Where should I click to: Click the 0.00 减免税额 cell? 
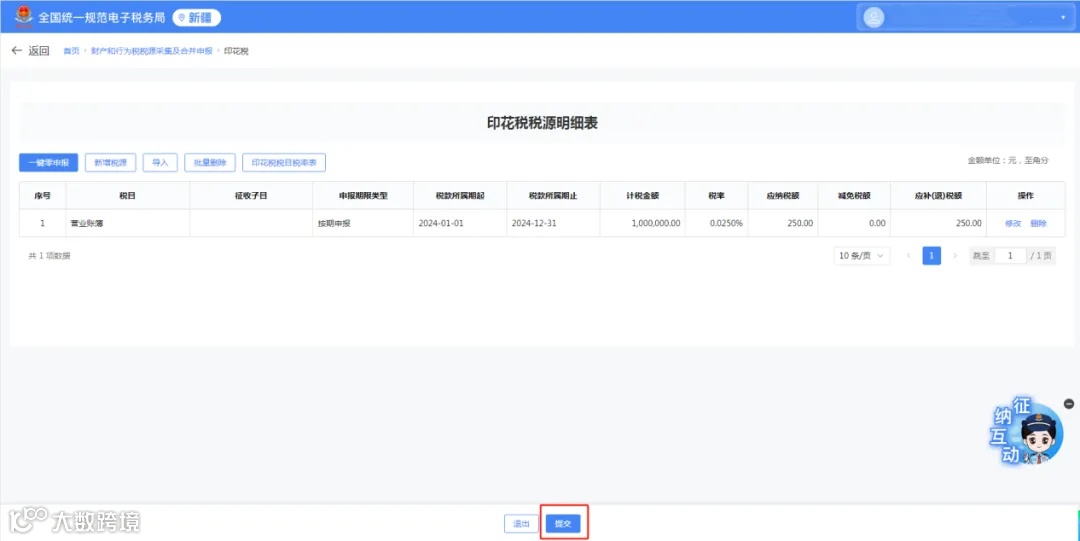(854, 223)
